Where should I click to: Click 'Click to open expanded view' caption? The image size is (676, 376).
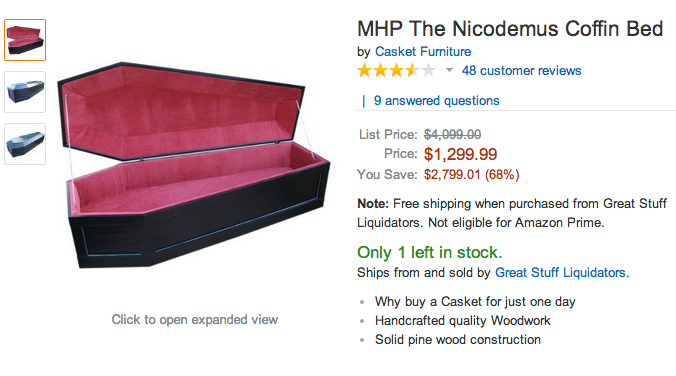tap(194, 320)
